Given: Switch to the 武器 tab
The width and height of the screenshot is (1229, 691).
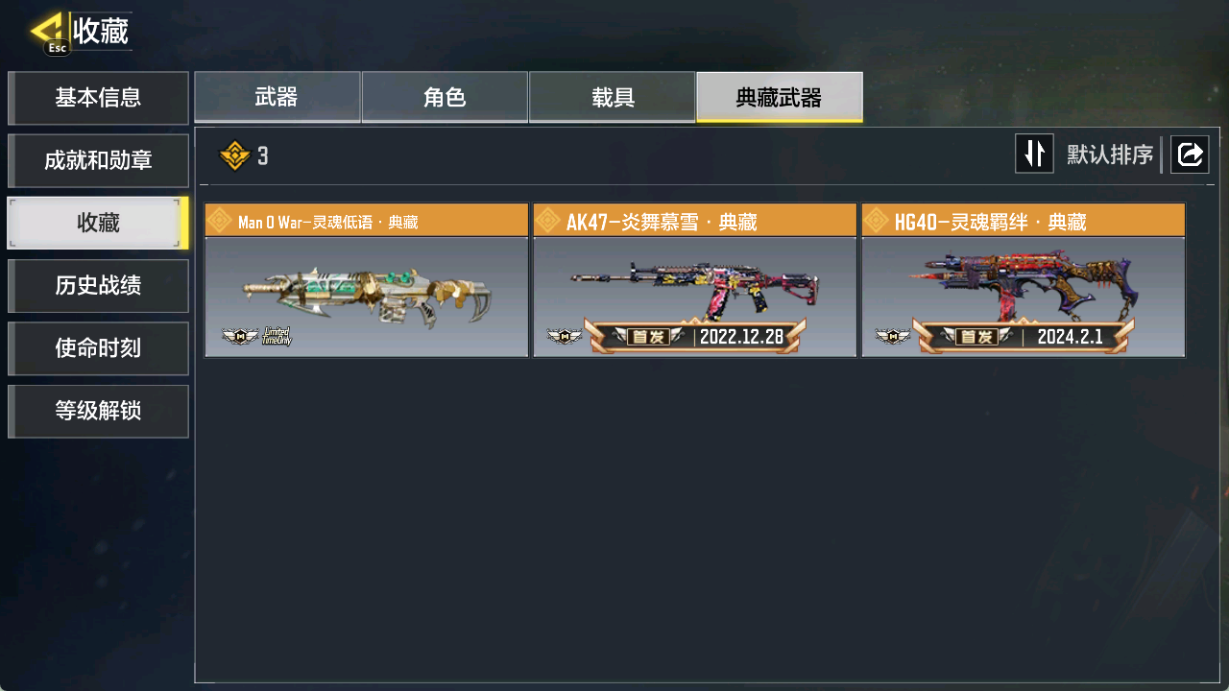Looking at the screenshot, I should [277, 97].
